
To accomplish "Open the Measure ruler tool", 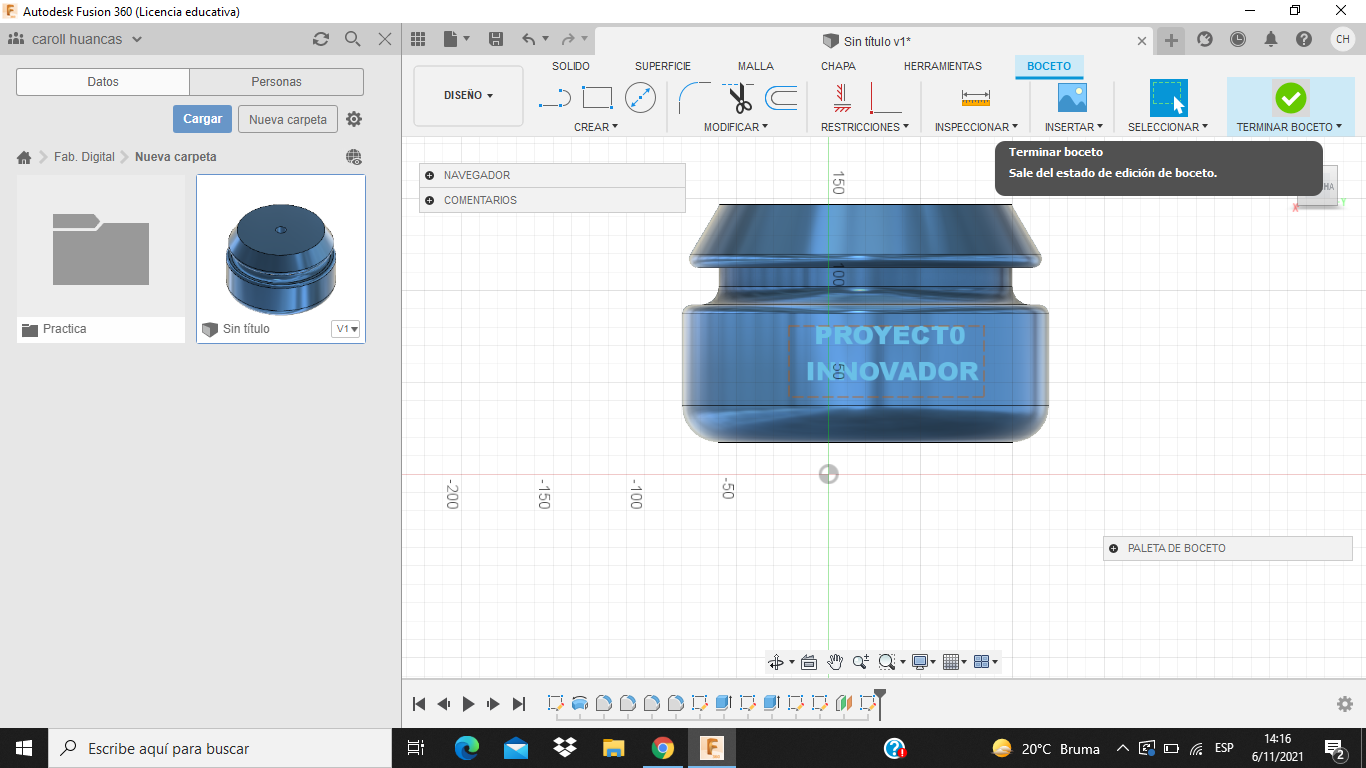I will [x=975, y=98].
